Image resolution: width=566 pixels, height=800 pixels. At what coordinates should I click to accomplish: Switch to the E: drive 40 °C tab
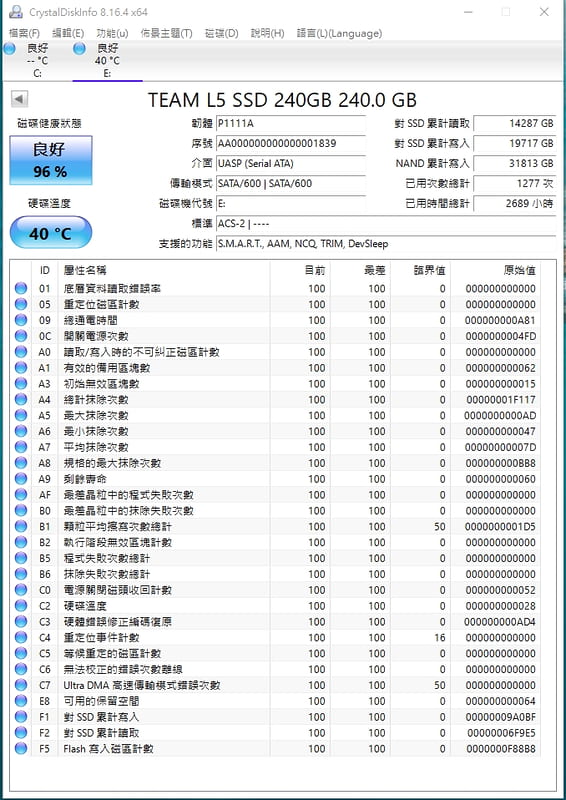click(x=107, y=60)
